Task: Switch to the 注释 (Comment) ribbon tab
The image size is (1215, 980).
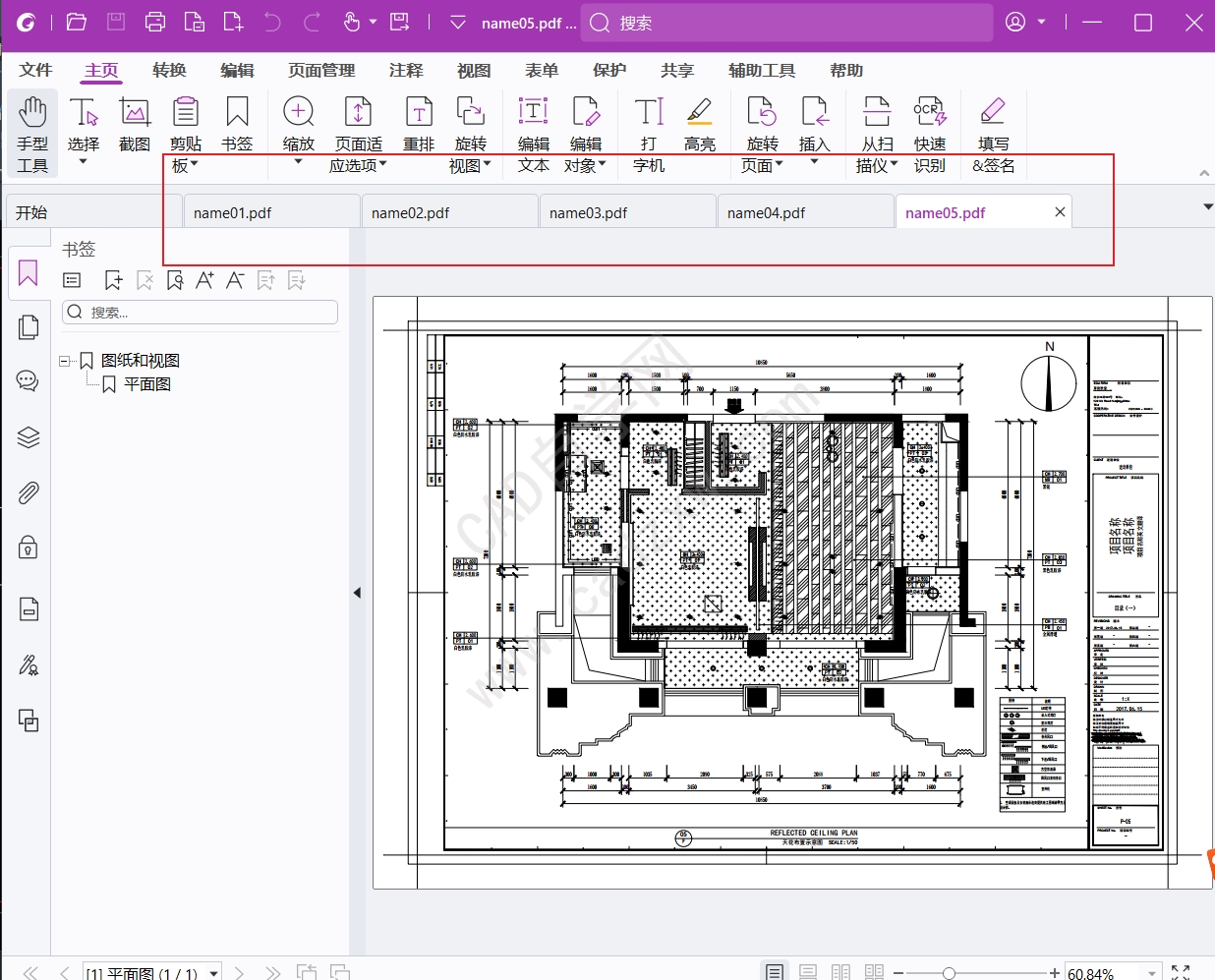Action: tap(406, 70)
